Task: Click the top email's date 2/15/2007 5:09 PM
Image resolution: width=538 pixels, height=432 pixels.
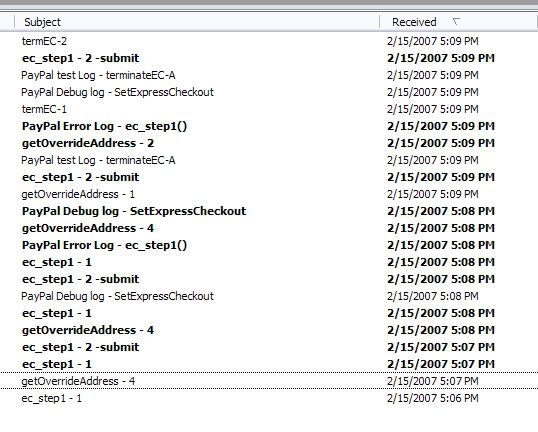Action: tap(432, 41)
